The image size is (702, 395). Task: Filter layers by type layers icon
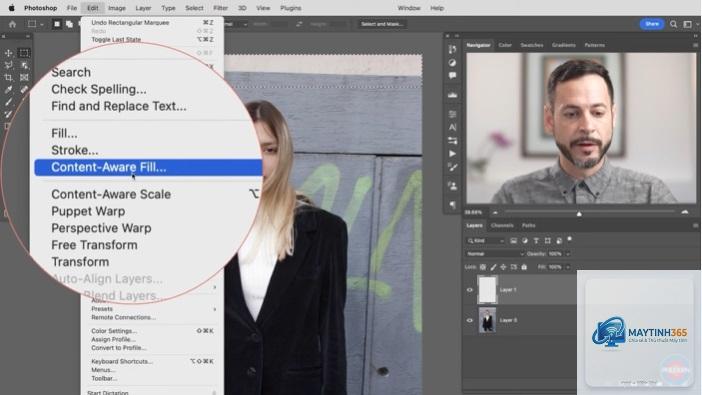click(x=536, y=241)
